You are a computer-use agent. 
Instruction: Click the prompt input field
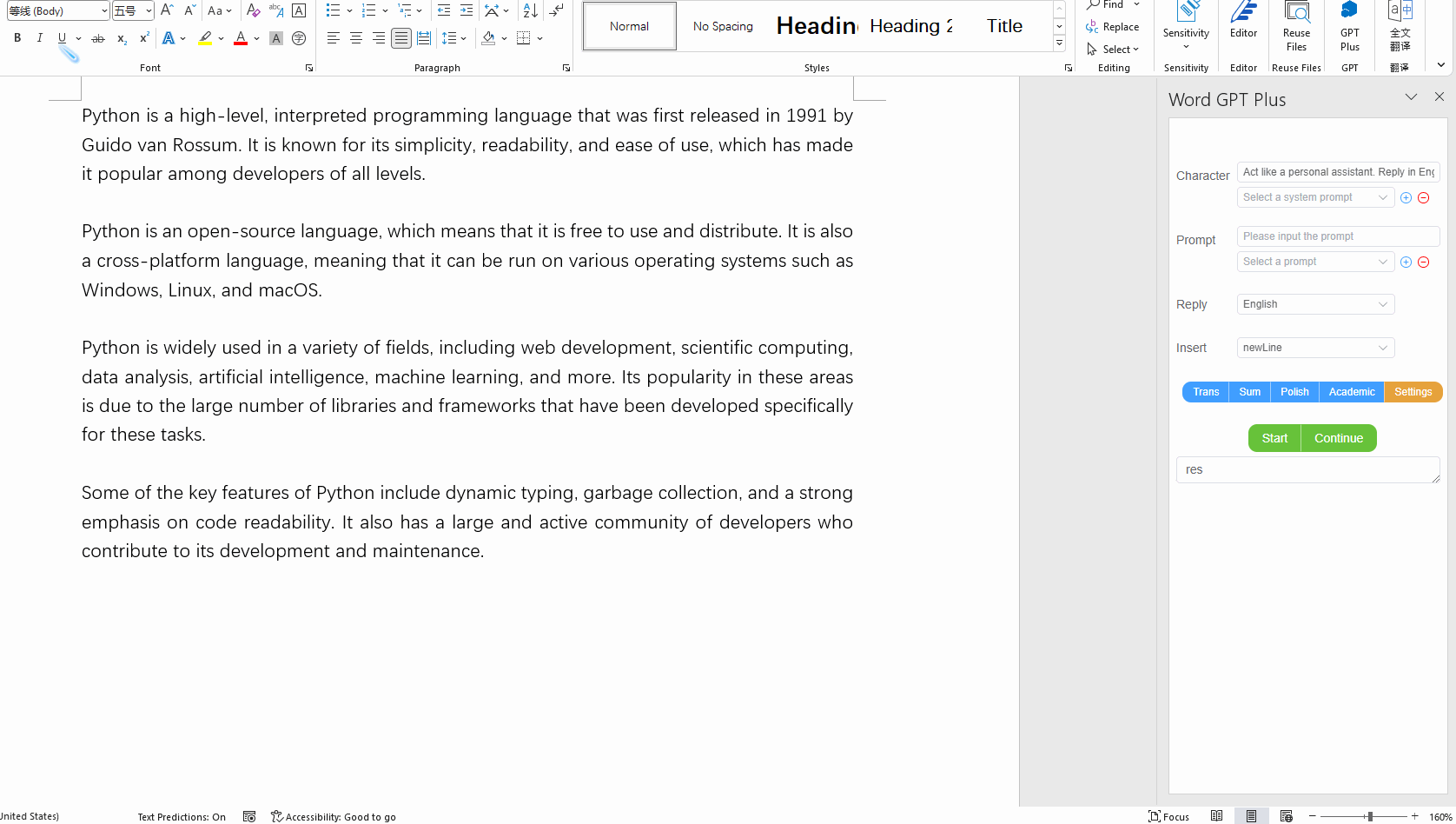[x=1338, y=236]
